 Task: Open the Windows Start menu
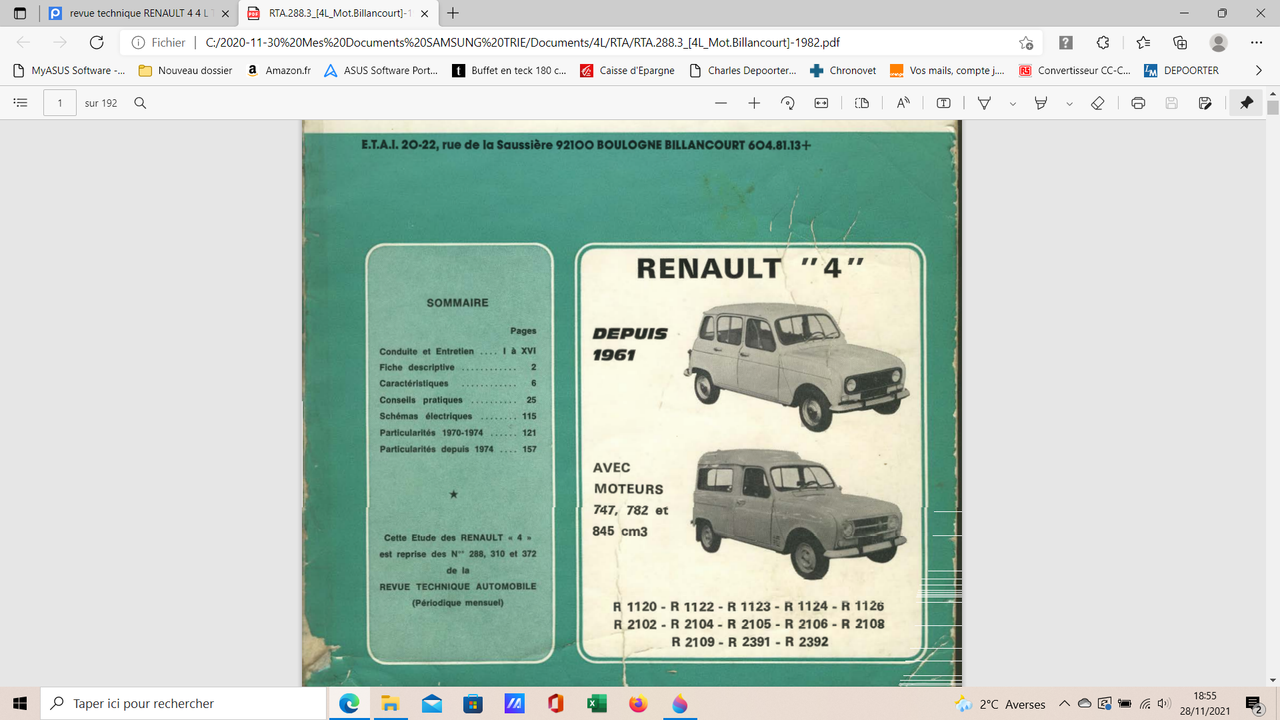pyautogui.click(x=20, y=704)
